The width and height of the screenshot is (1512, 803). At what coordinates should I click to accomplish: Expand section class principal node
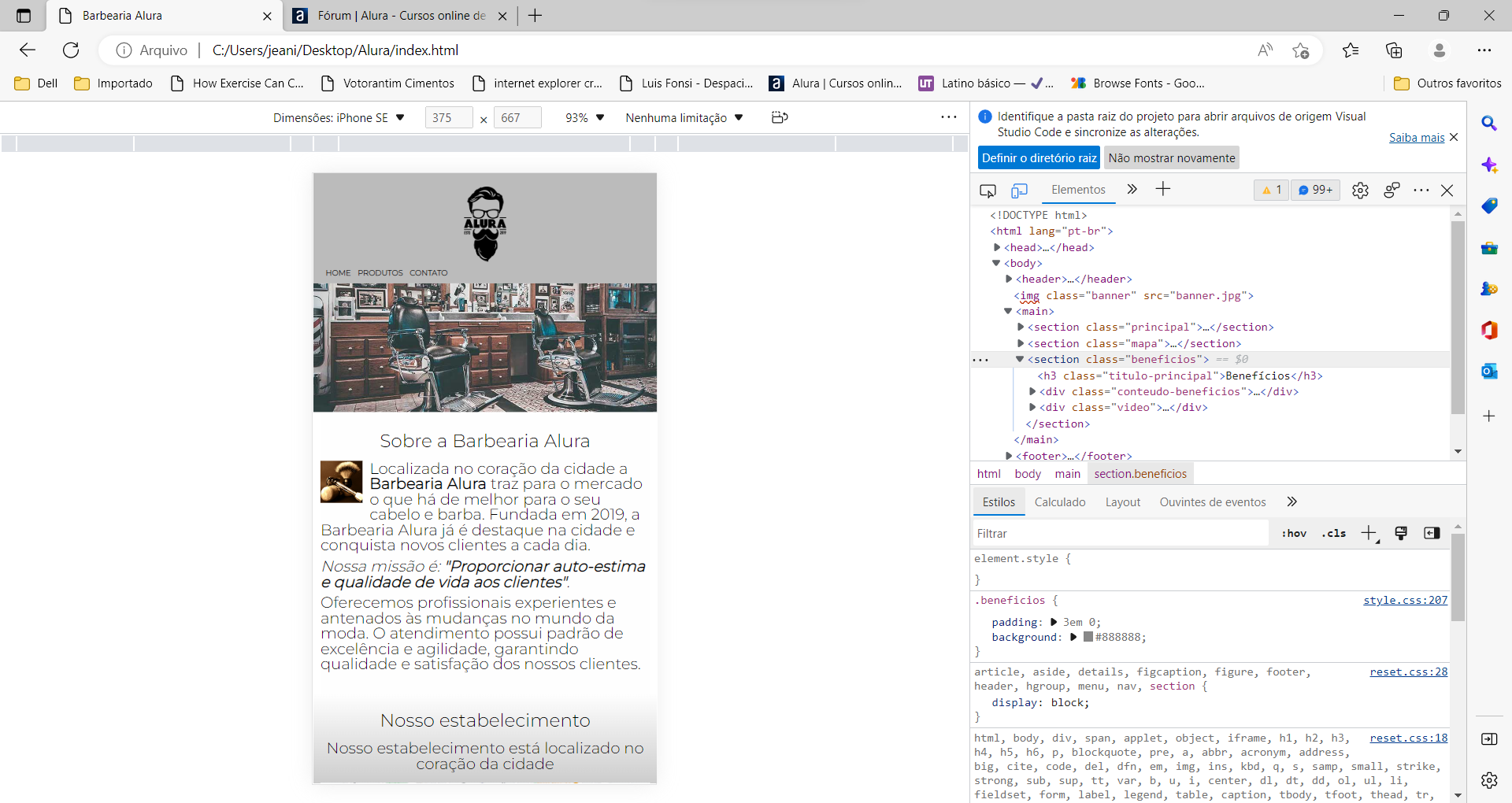coord(1021,327)
